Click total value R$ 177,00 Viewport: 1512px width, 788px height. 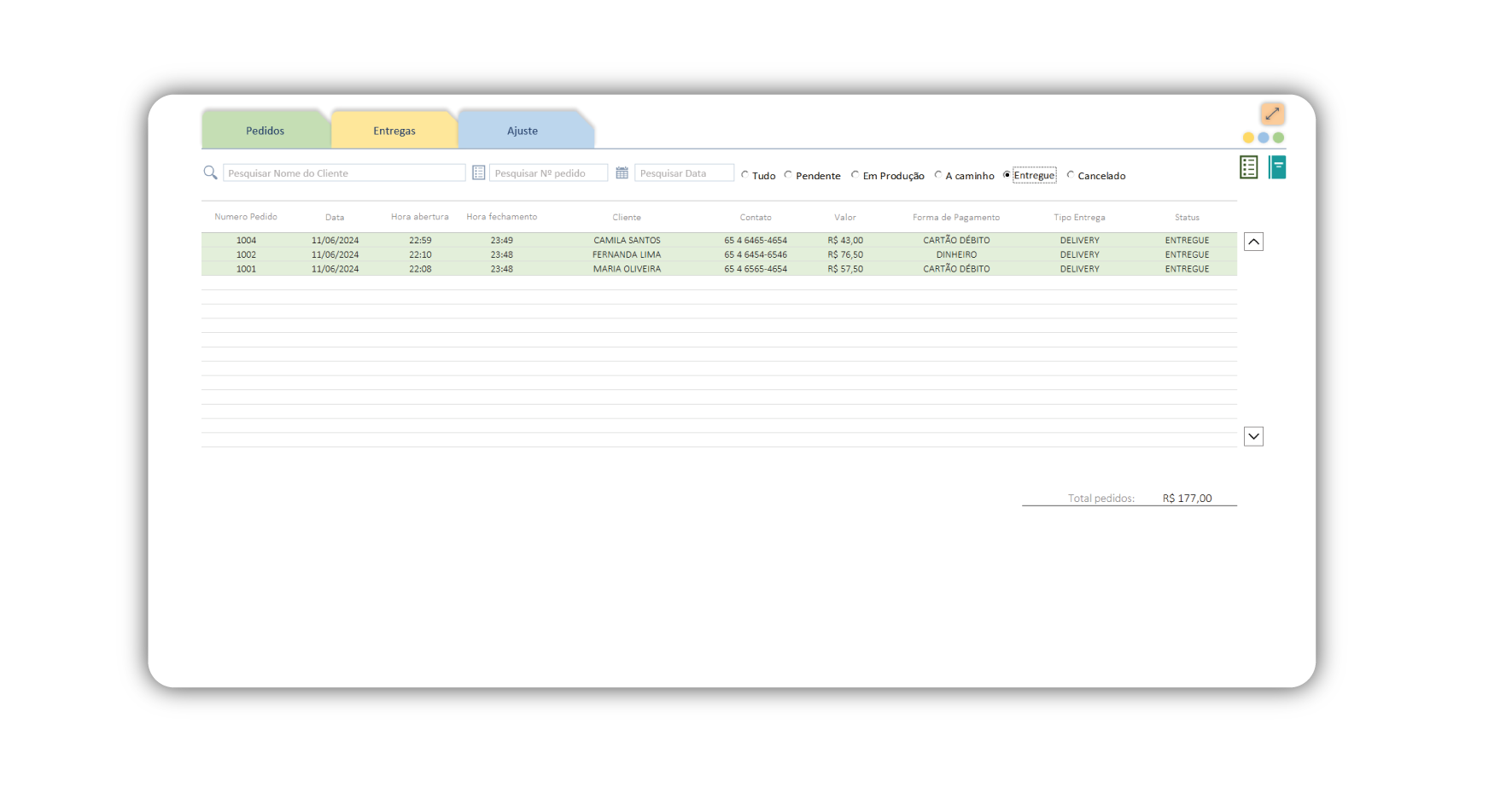[x=1187, y=499]
